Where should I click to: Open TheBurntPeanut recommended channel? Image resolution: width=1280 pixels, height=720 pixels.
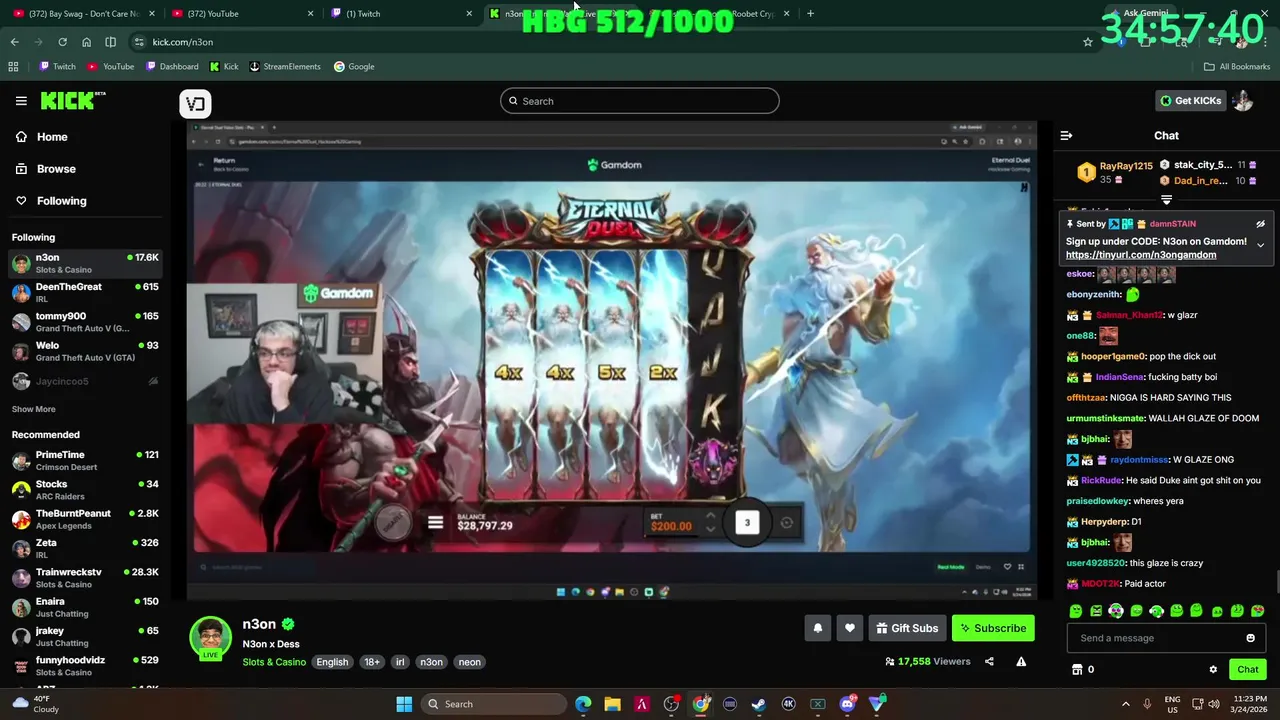85,519
